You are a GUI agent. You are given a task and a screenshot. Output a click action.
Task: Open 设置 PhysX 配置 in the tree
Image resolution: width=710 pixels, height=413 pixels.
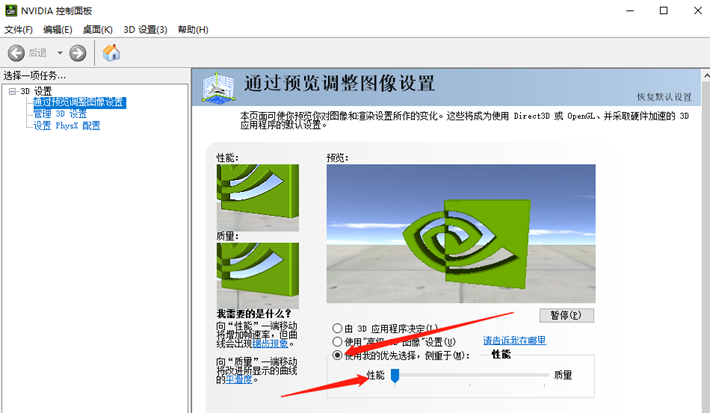coord(67,126)
